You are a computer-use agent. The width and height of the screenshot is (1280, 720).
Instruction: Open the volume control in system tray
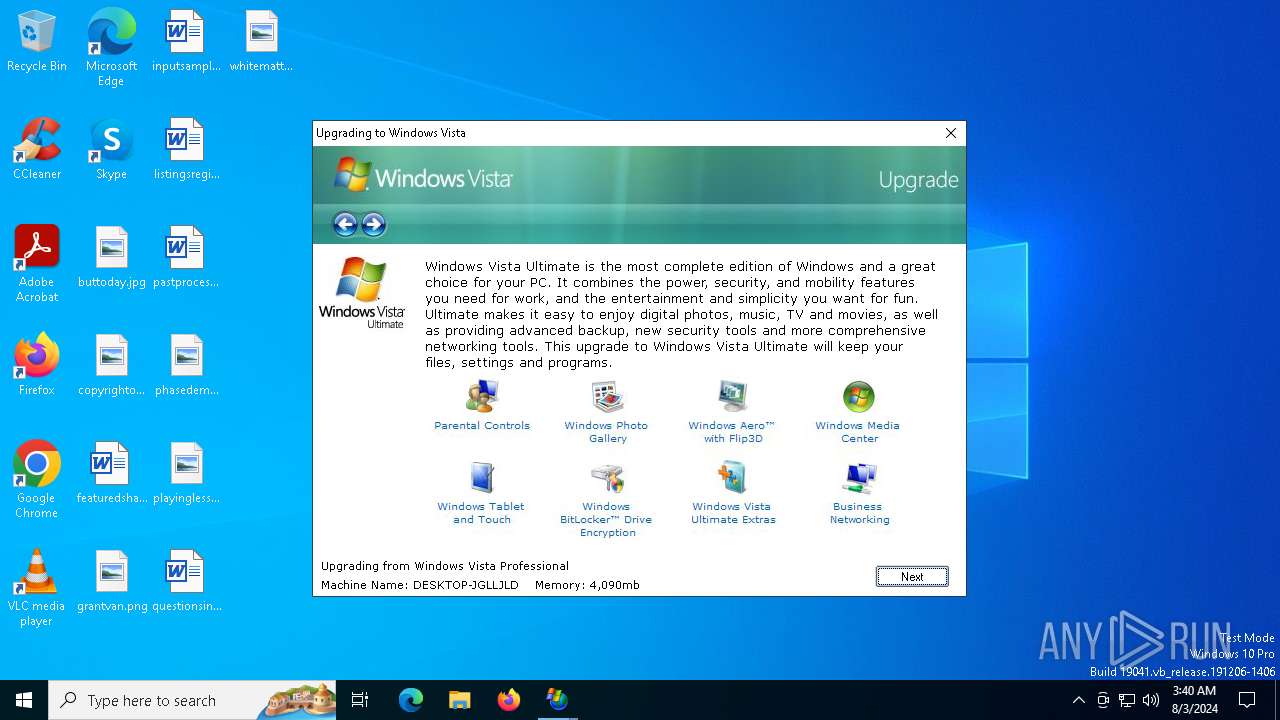tap(1151, 700)
